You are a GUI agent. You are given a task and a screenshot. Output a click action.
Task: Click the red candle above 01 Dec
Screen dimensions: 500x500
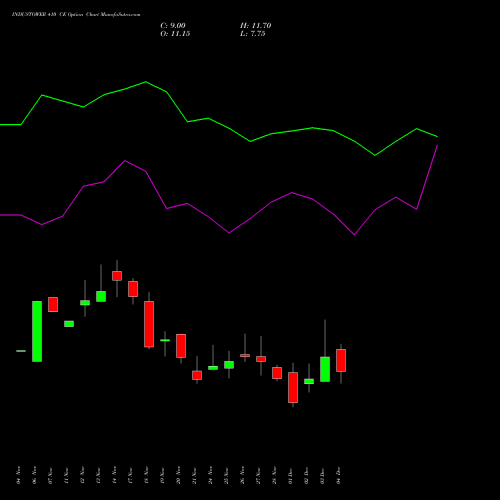(x=293, y=387)
